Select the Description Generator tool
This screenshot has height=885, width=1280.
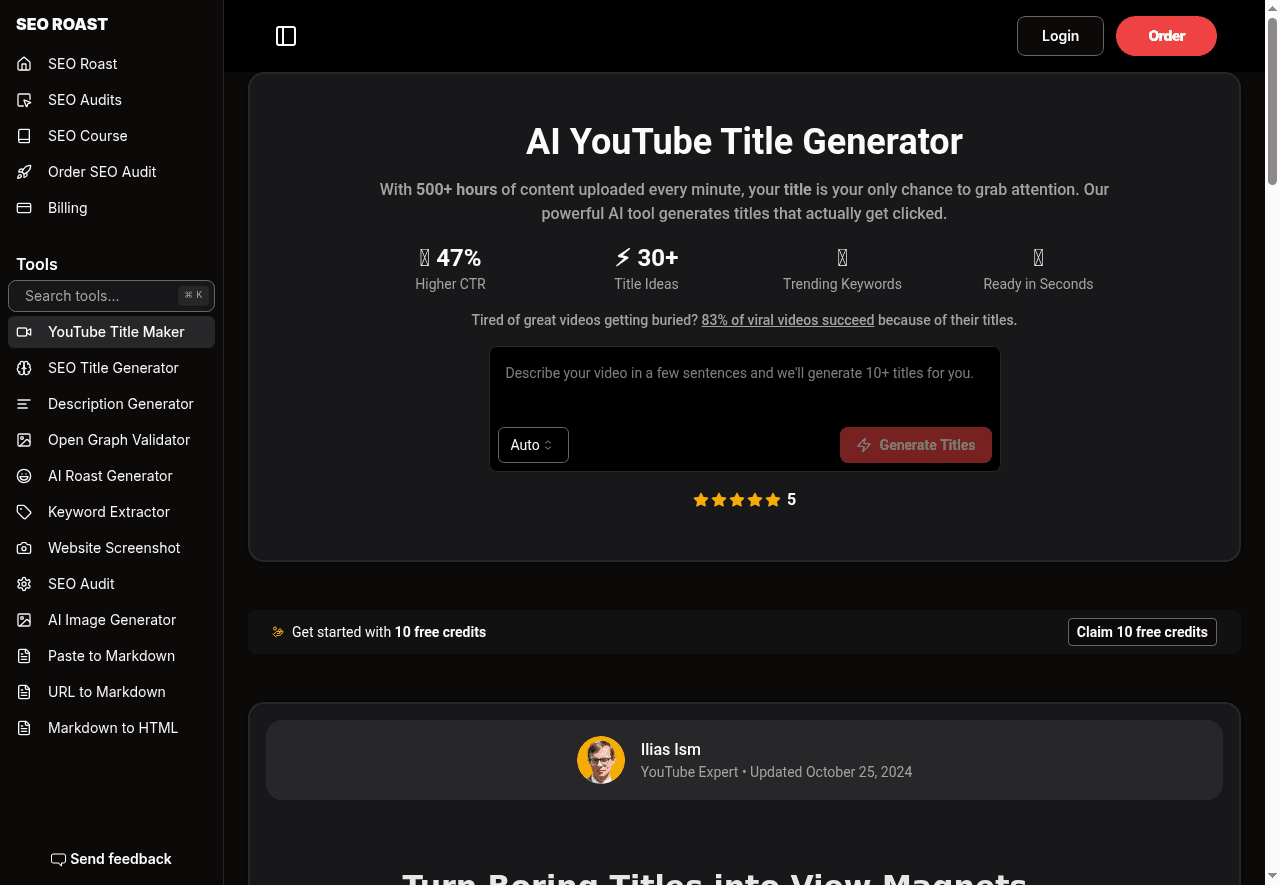coord(120,404)
